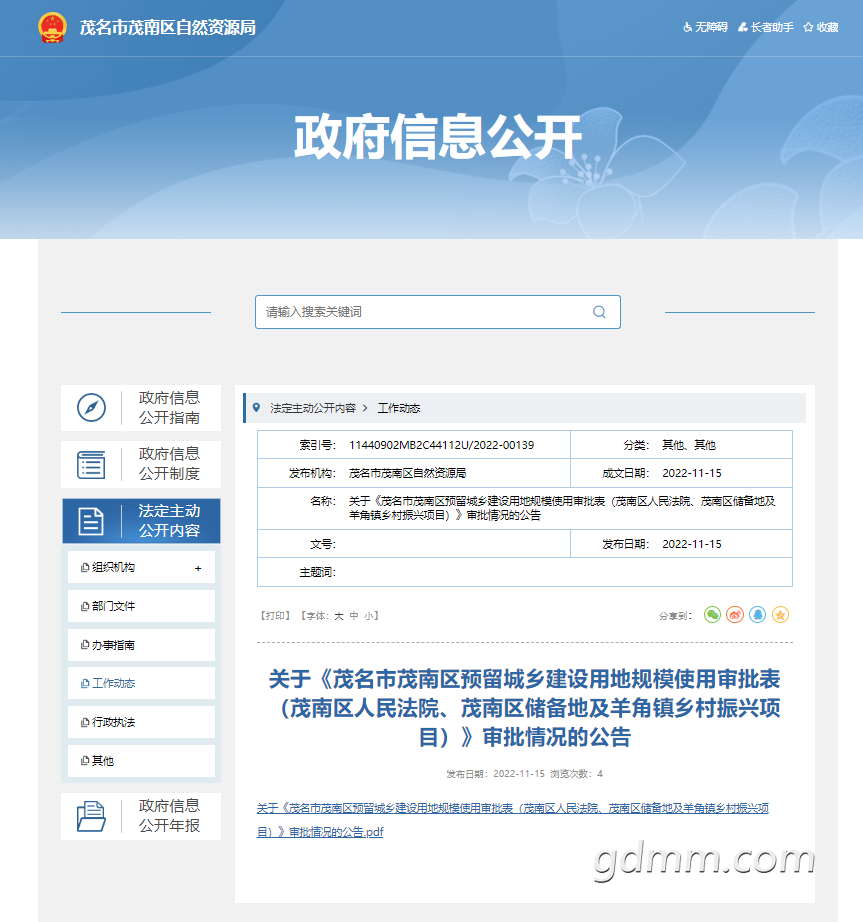Expand 组织机构 with the plus sign
Screen dimensions: 863x922
point(198,568)
